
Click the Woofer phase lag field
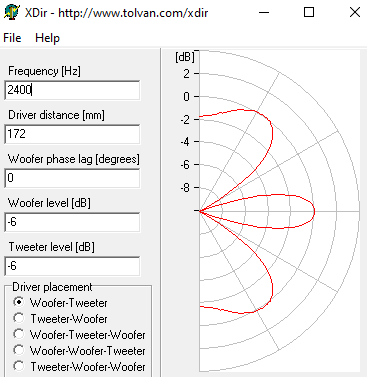pyautogui.click(x=72, y=178)
